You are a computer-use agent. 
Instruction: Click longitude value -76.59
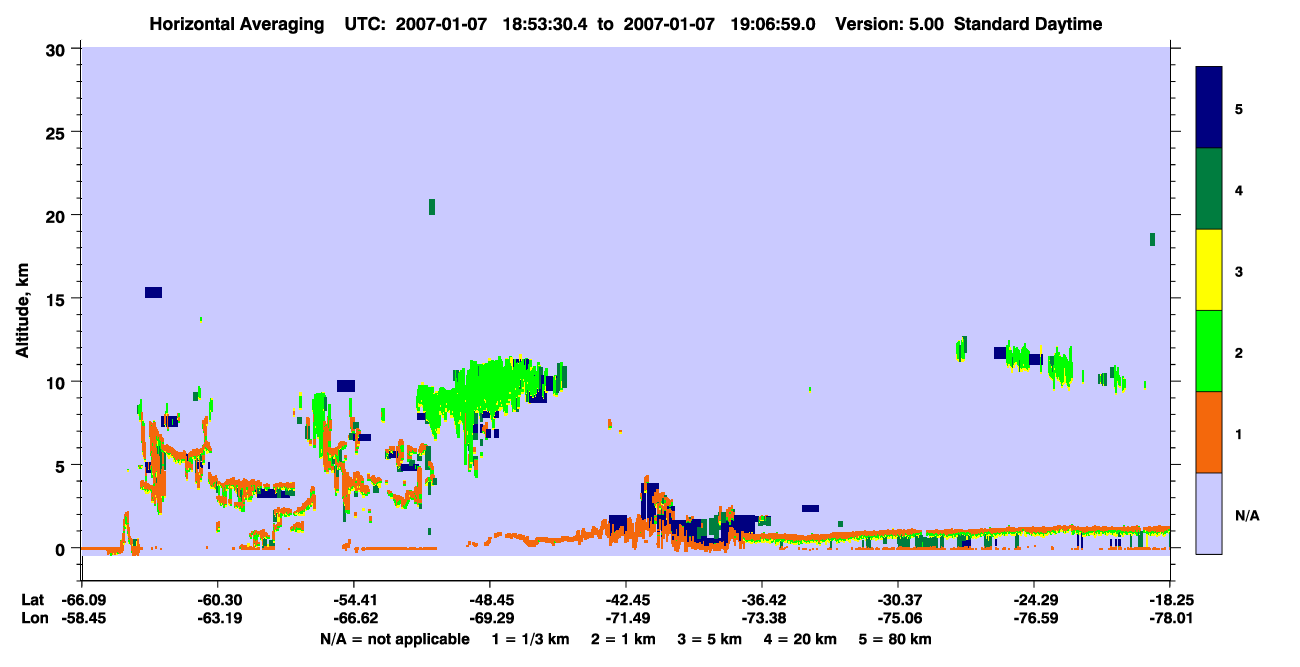(1034, 618)
